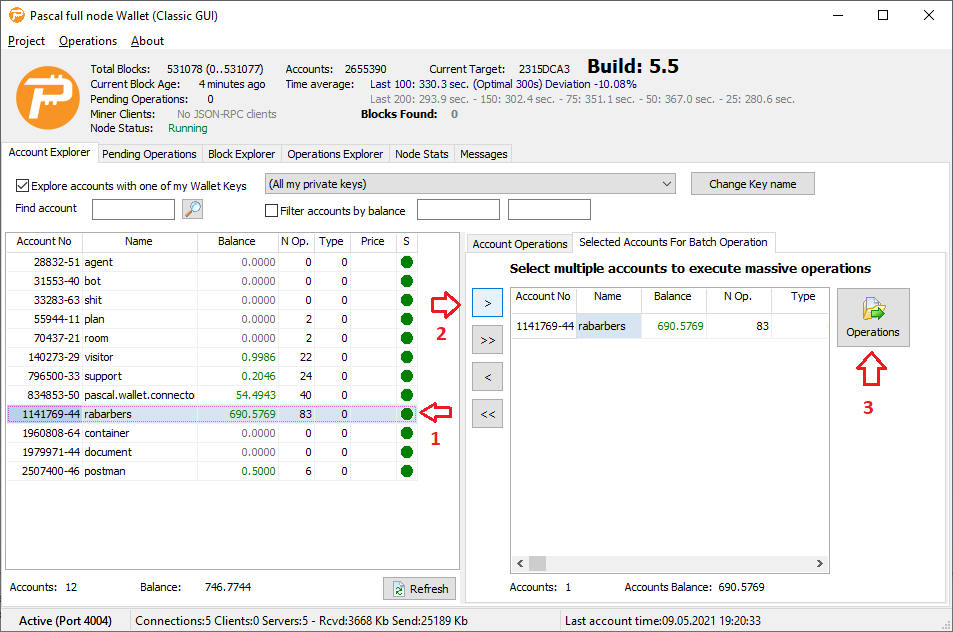
Task: Click the Operations folder icon button
Action: coord(873,317)
